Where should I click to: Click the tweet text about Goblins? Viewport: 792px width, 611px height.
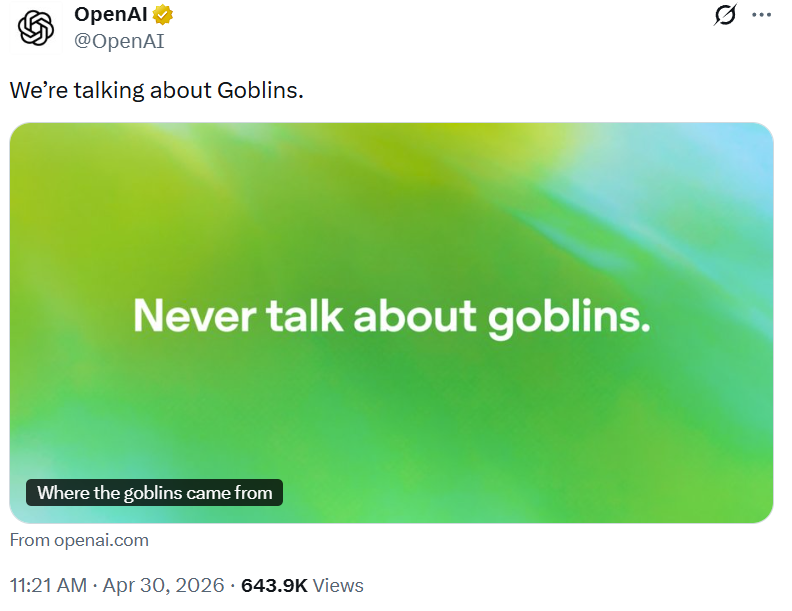click(157, 90)
